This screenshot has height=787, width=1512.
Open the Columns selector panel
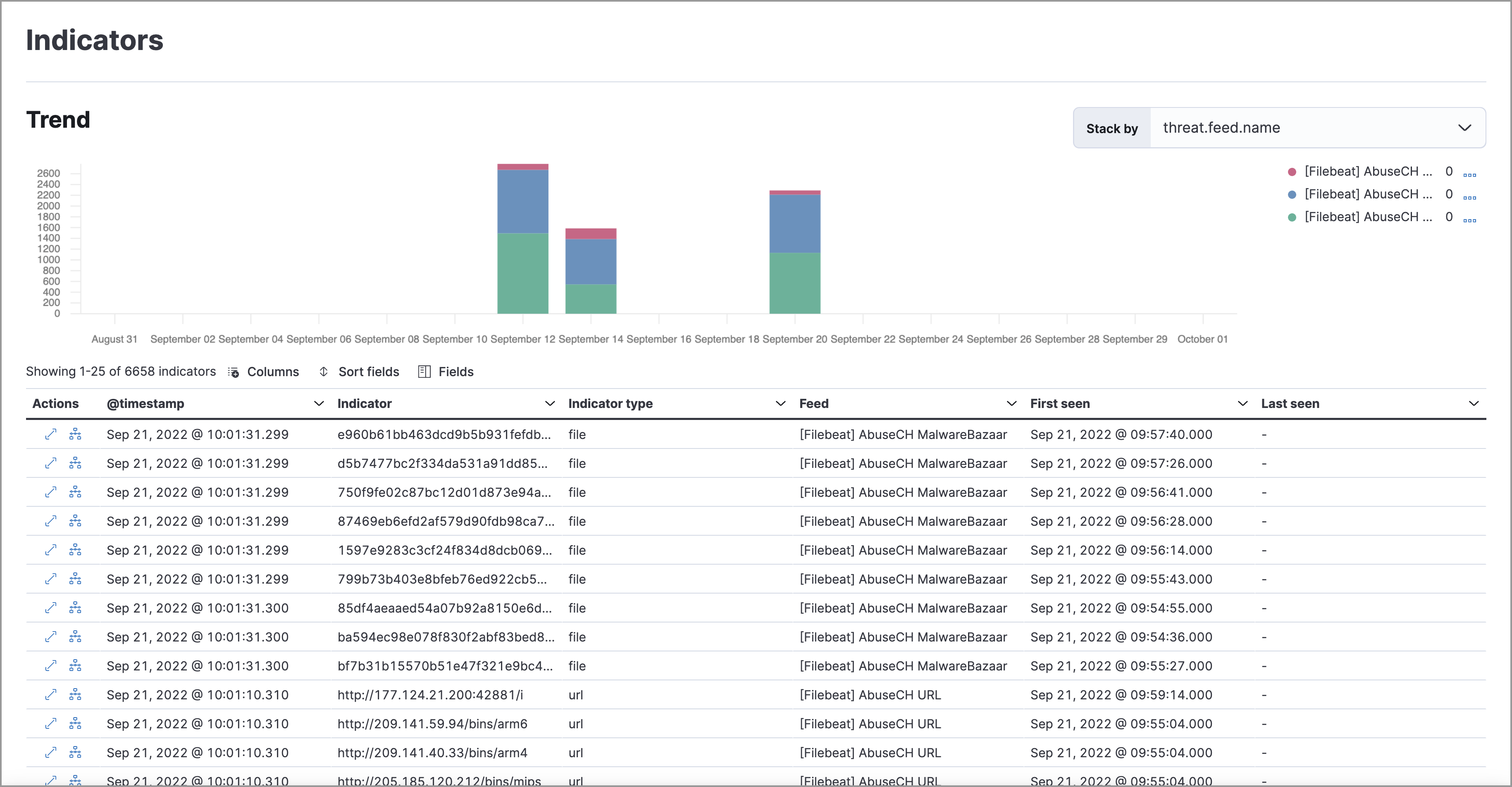click(263, 372)
